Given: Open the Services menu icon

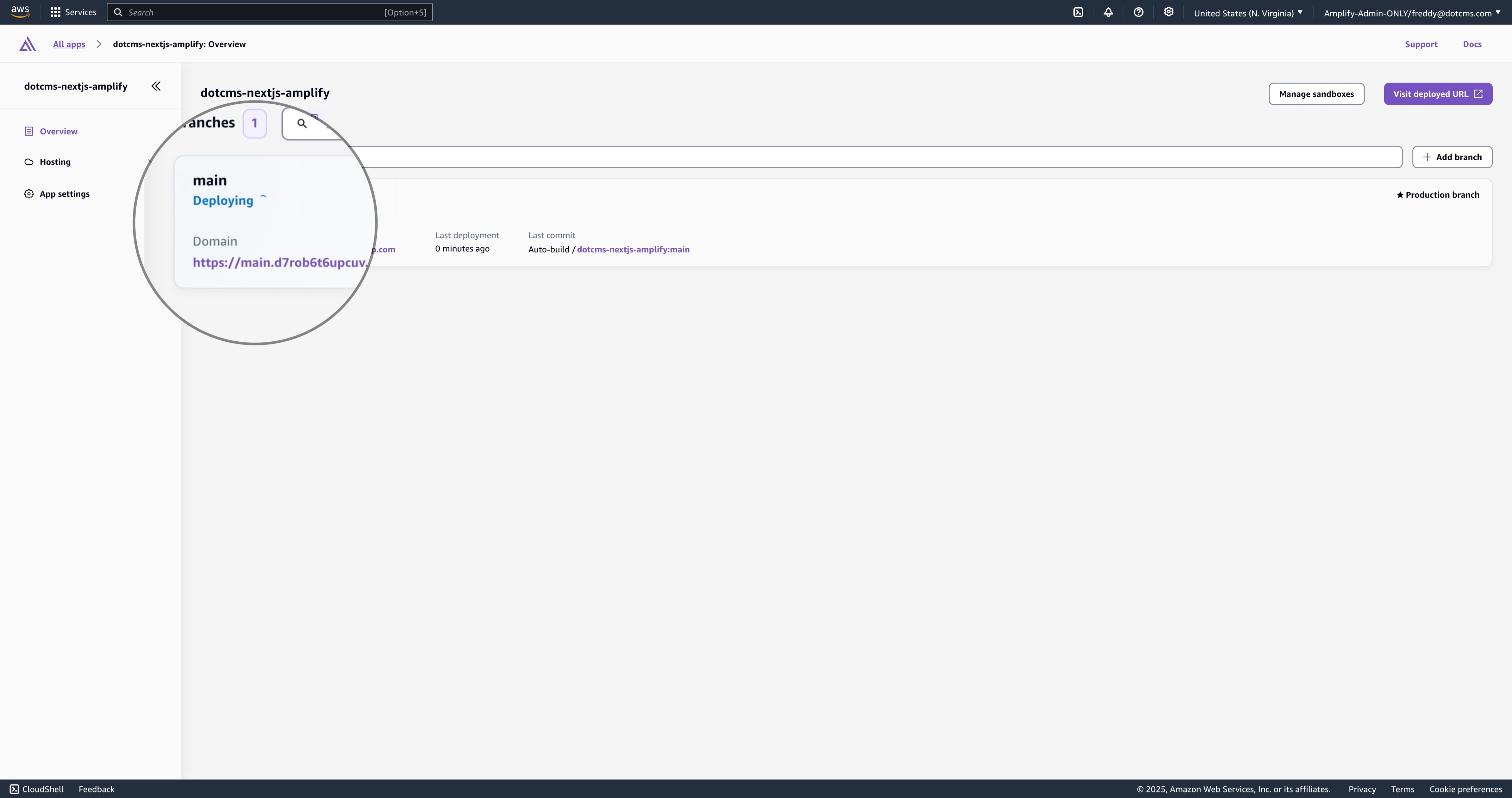Looking at the screenshot, I should pos(55,12).
